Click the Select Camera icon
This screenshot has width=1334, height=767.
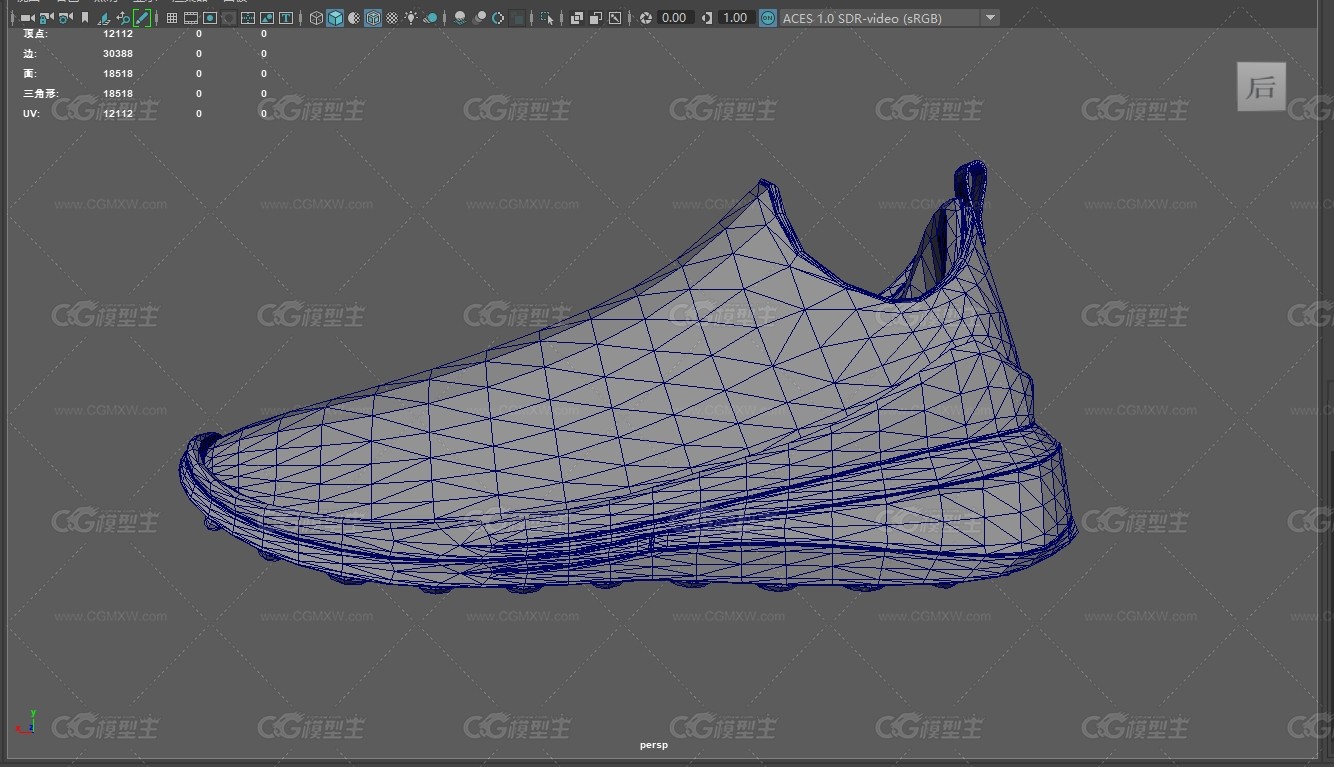click(27, 18)
